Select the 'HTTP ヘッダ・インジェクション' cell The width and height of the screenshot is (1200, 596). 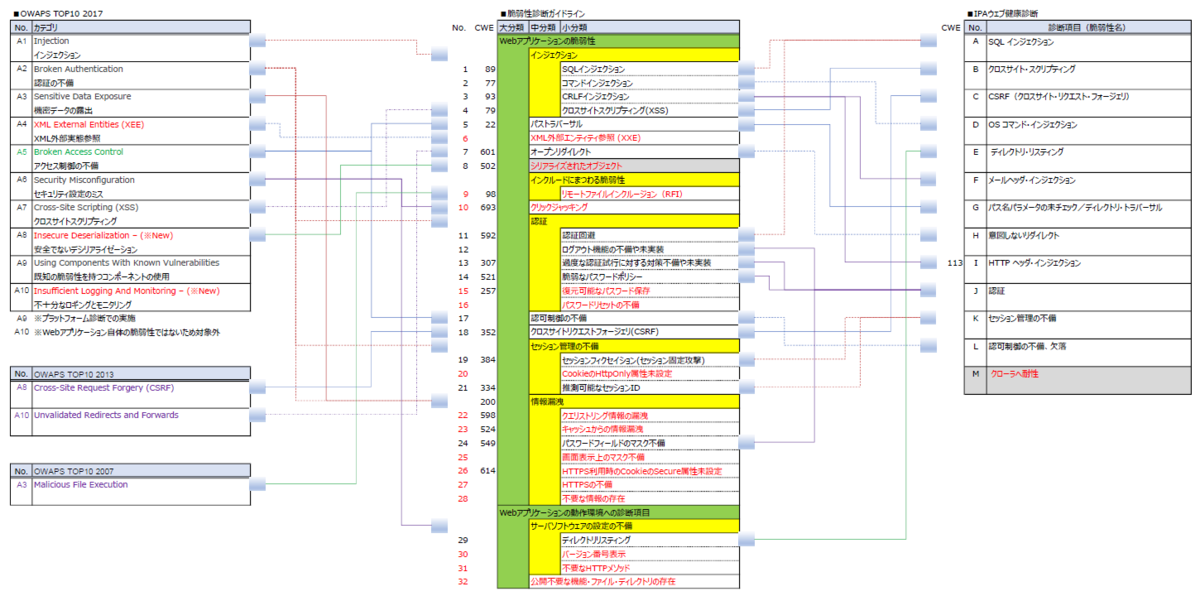pyautogui.click(x=1090, y=263)
